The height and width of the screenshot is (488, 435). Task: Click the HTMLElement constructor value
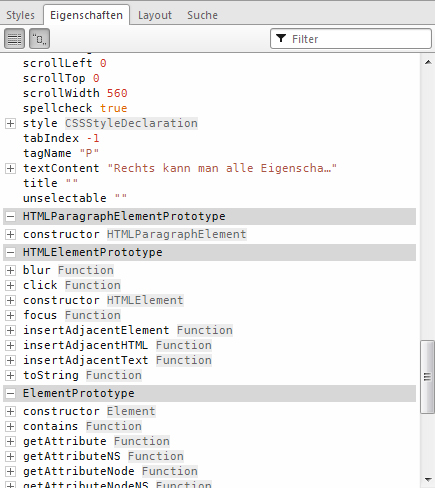145,300
